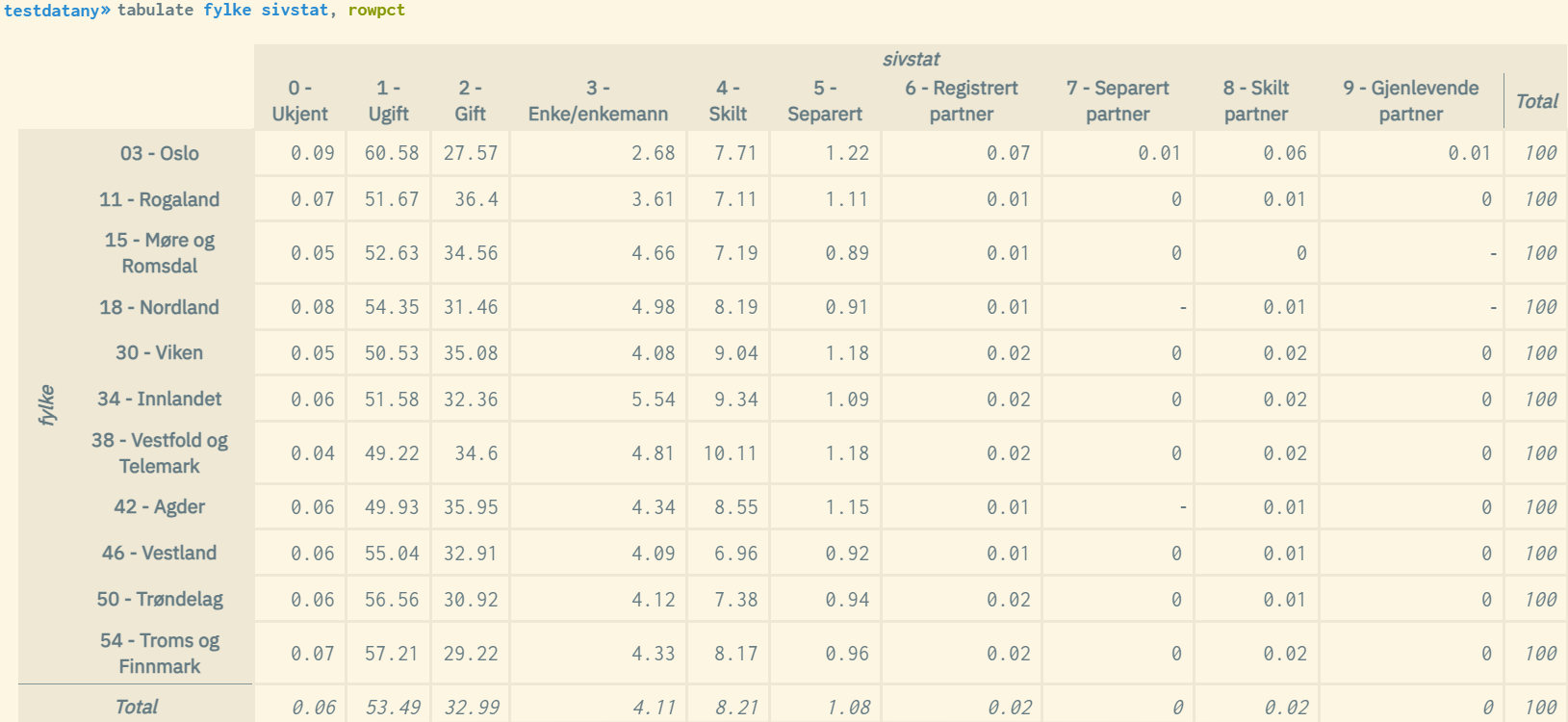This screenshot has width=1568, height=722.
Task: Select the 'fylke' variable in the command
Action: 227,11
